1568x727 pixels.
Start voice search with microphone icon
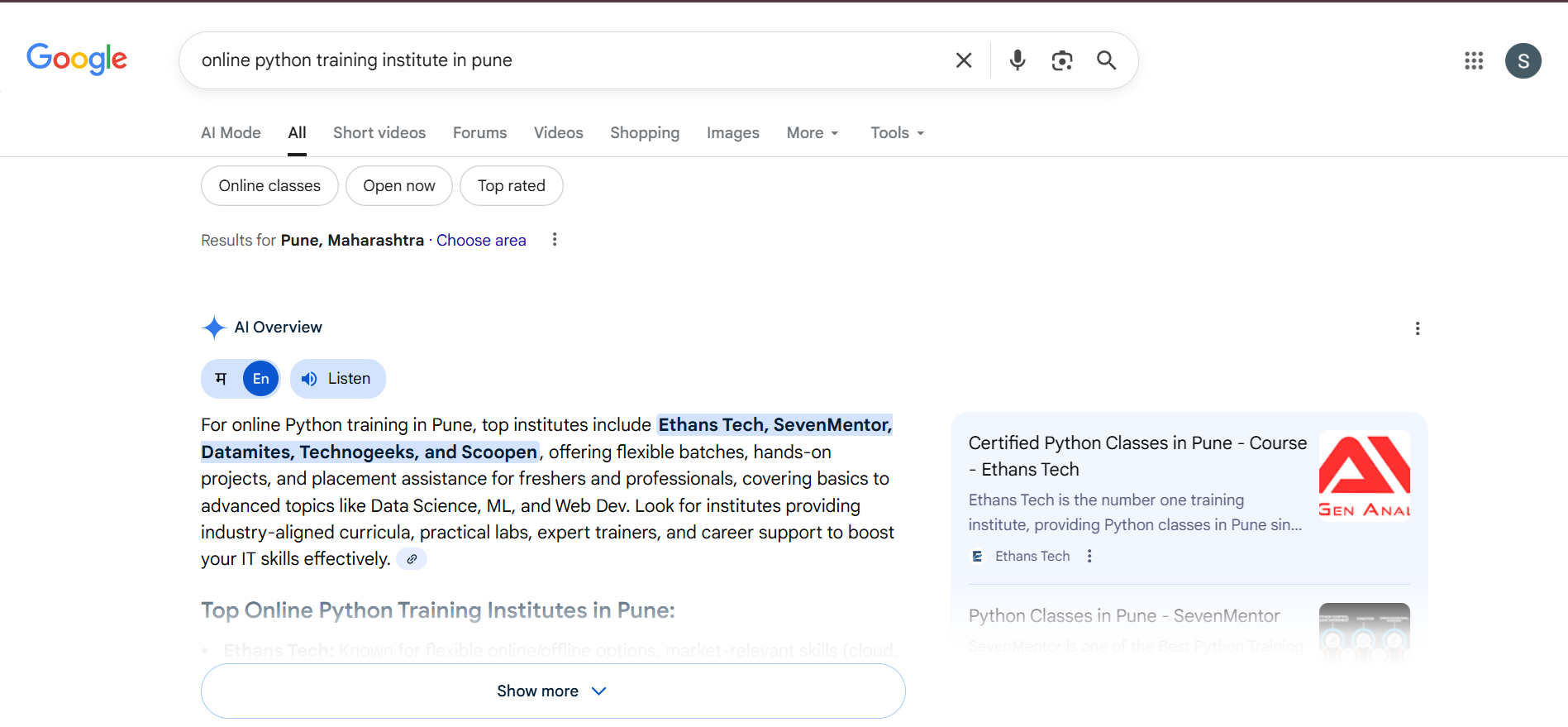click(1018, 60)
